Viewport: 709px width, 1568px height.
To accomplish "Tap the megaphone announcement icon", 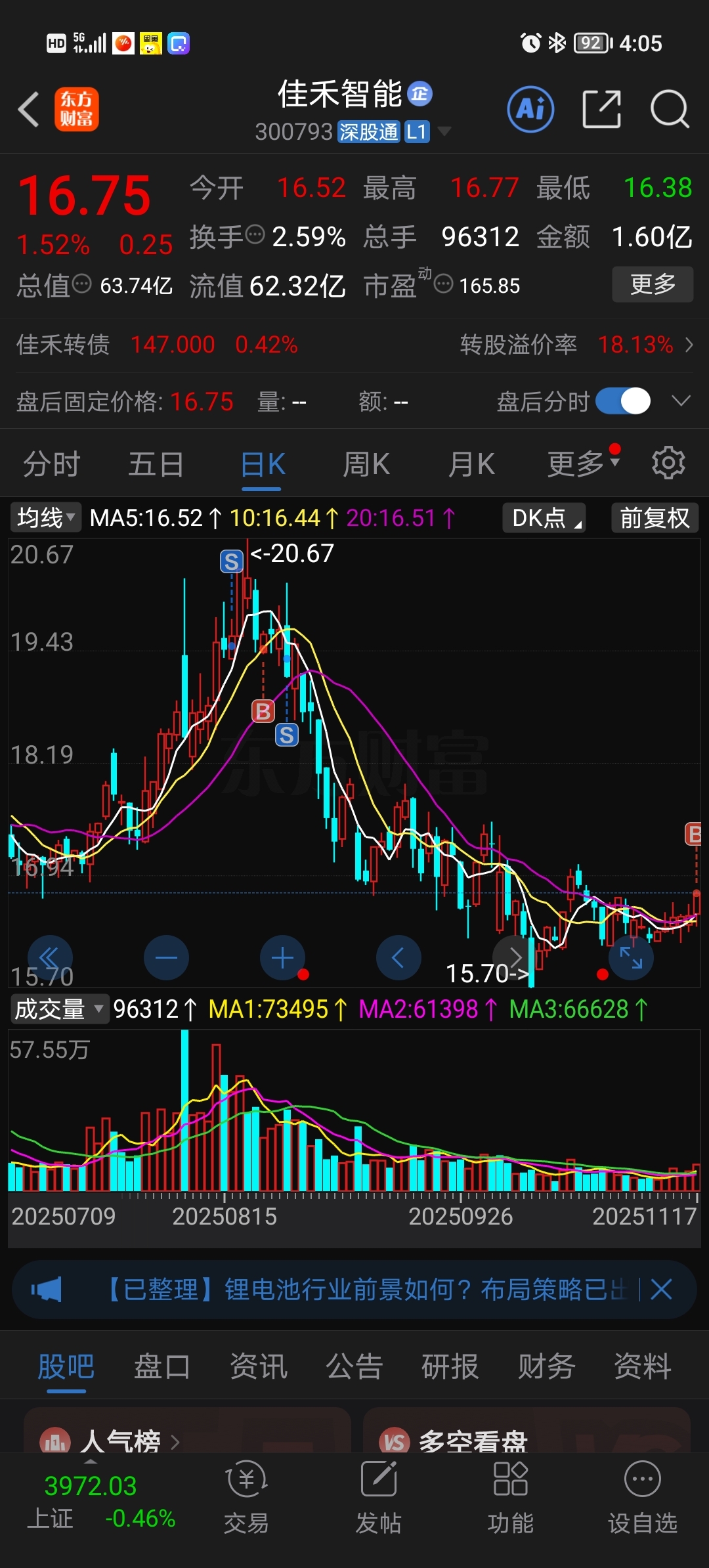I will pyautogui.click(x=46, y=1290).
